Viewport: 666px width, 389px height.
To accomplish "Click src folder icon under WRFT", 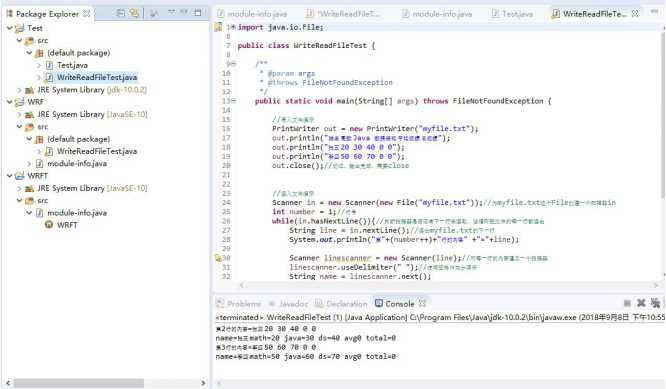I will [29, 200].
